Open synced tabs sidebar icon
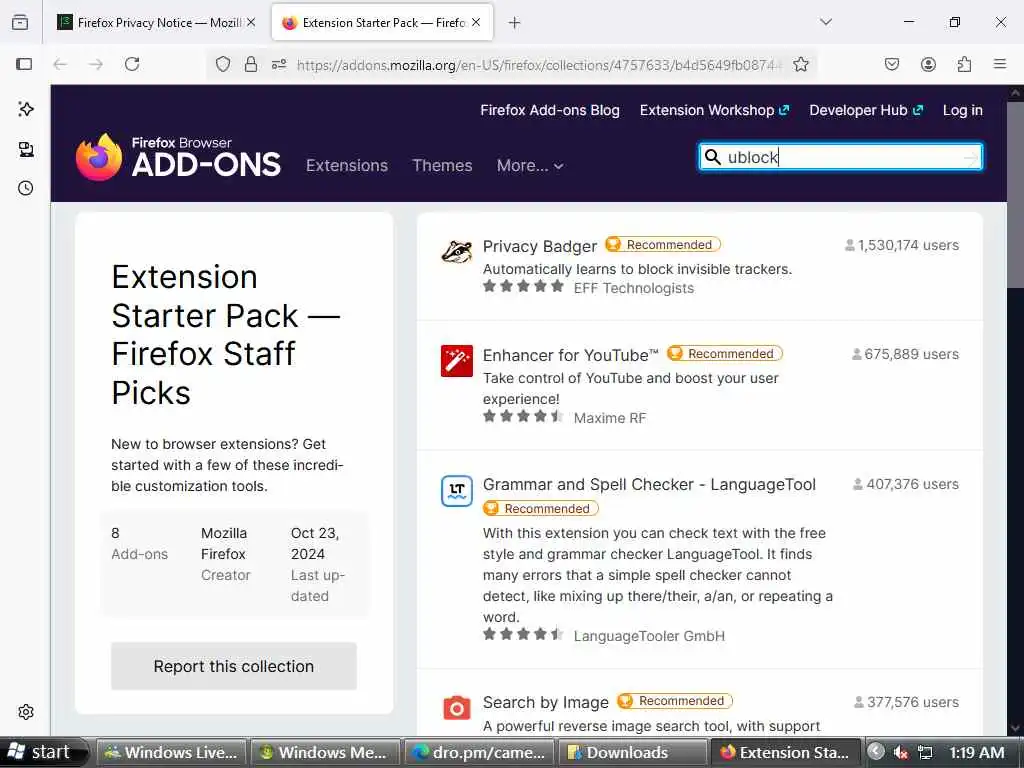The height and width of the screenshot is (768, 1024). (x=26, y=150)
